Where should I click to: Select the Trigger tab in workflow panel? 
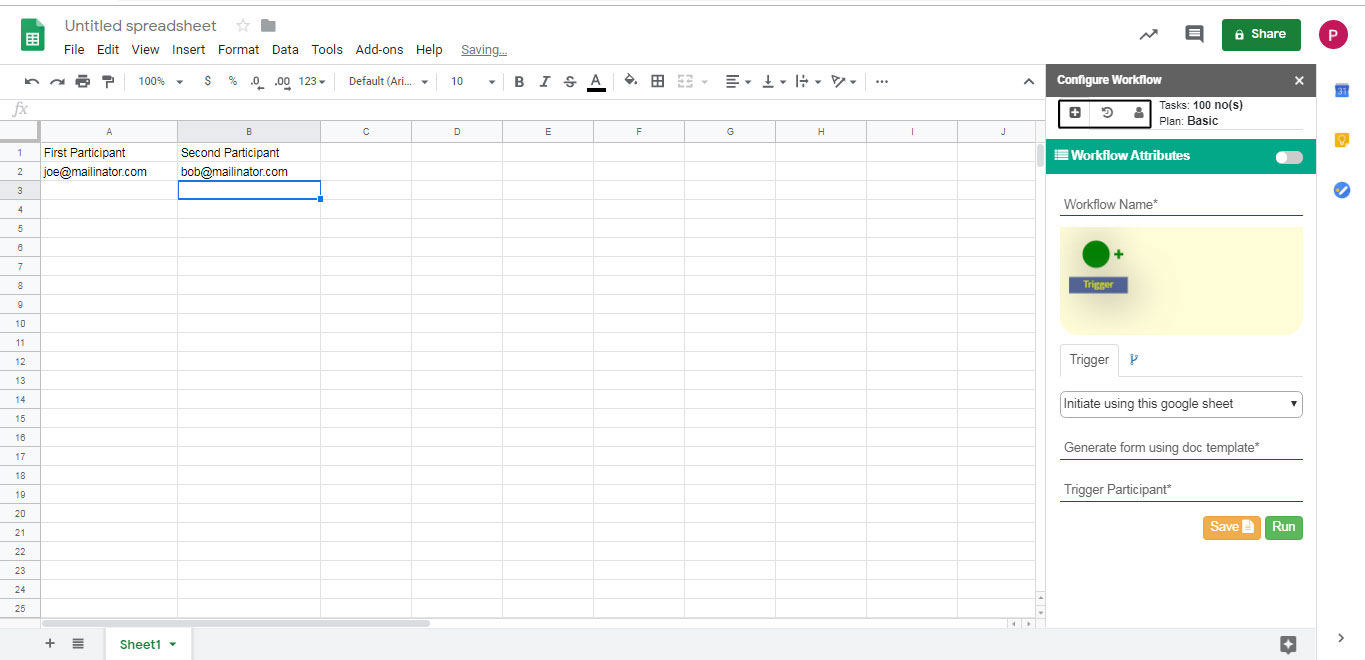point(1089,360)
